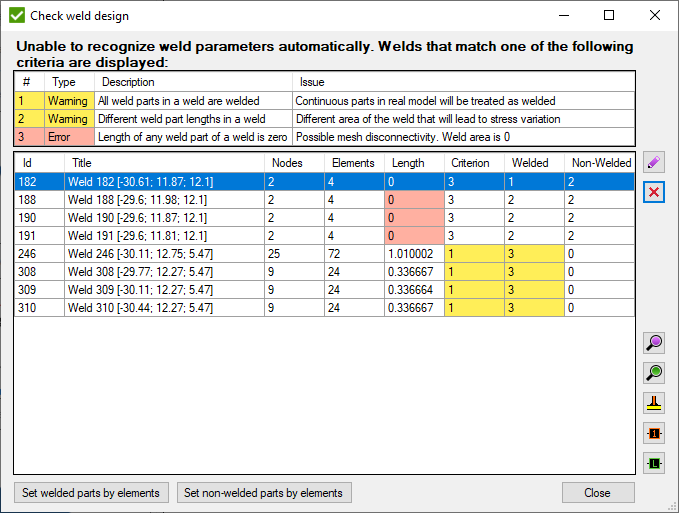Click the red X delete icon
679x513 pixels.
click(x=654, y=191)
